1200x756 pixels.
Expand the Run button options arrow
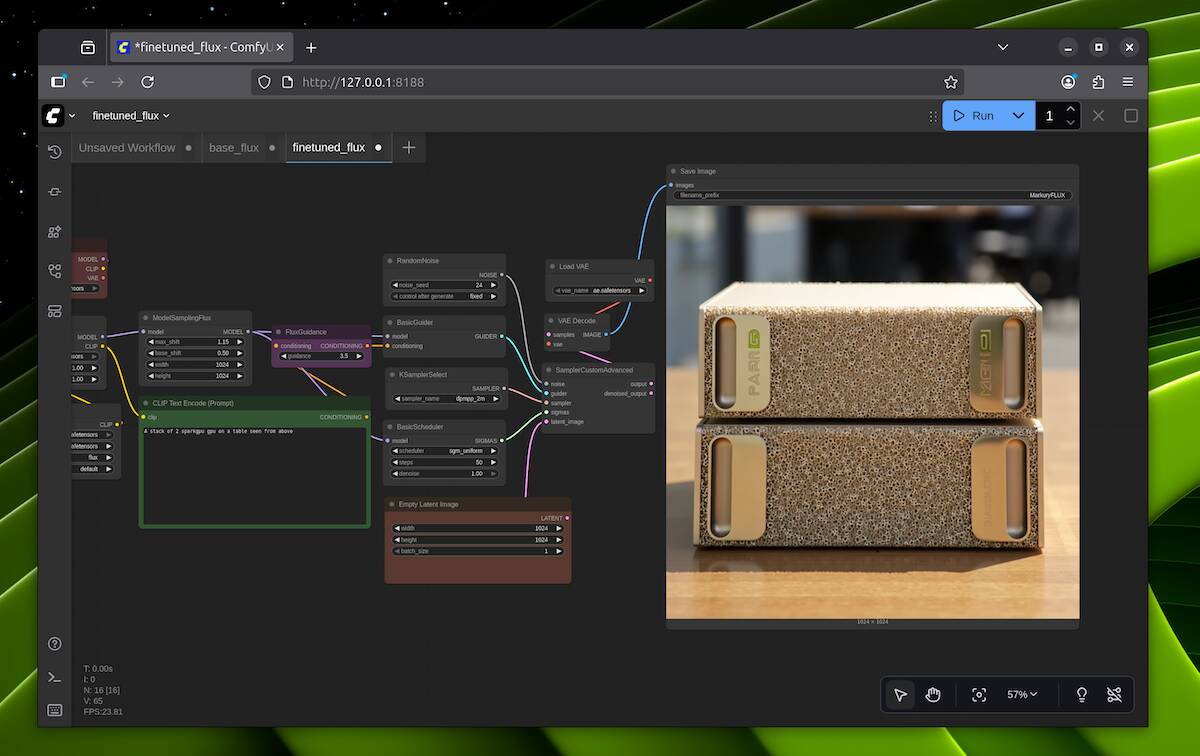(x=1018, y=116)
